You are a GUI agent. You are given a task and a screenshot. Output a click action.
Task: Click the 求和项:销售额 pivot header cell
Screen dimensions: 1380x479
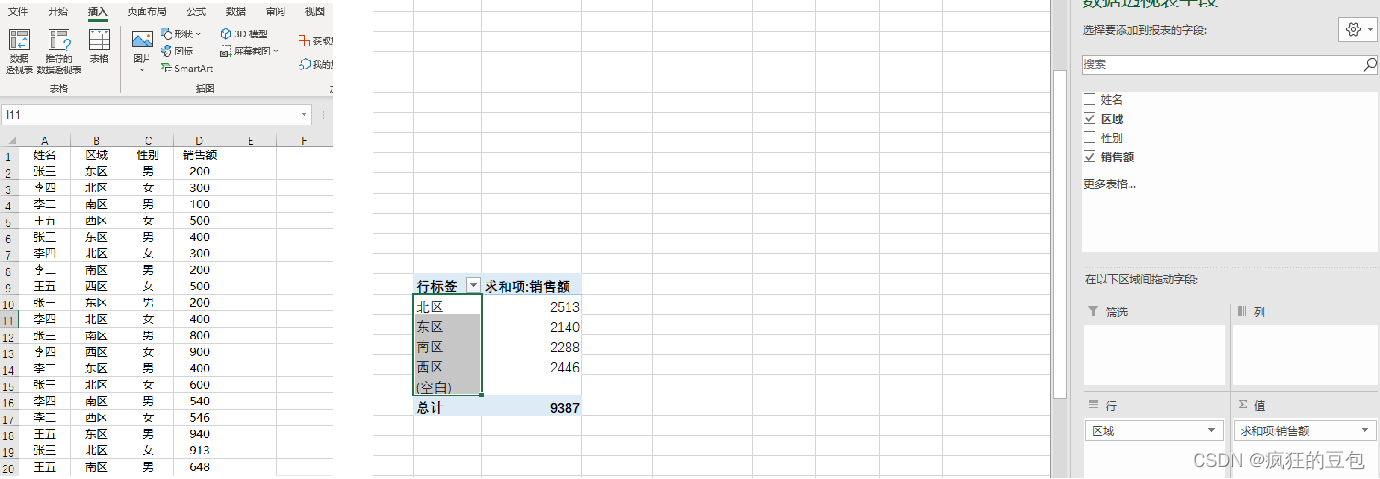coord(532,286)
